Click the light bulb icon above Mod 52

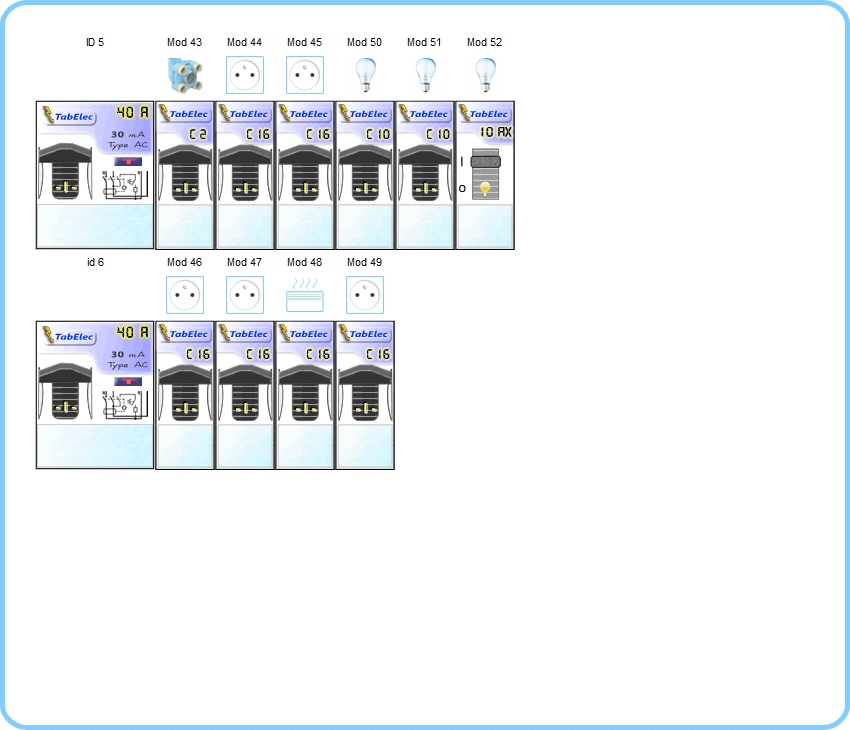(486, 75)
